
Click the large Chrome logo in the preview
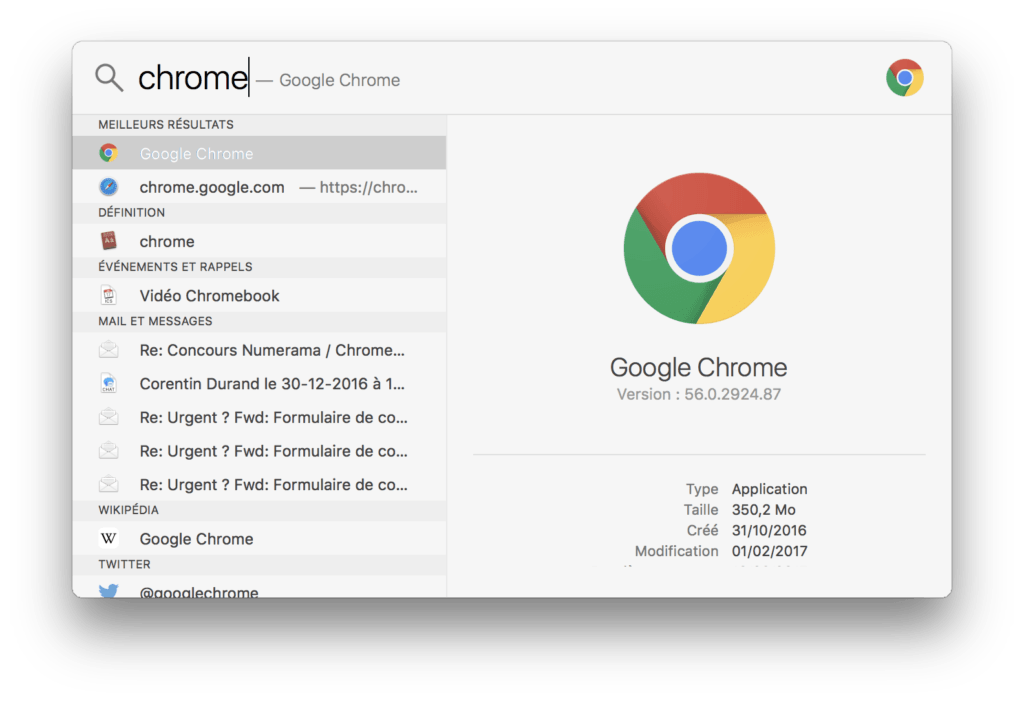[699, 248]
